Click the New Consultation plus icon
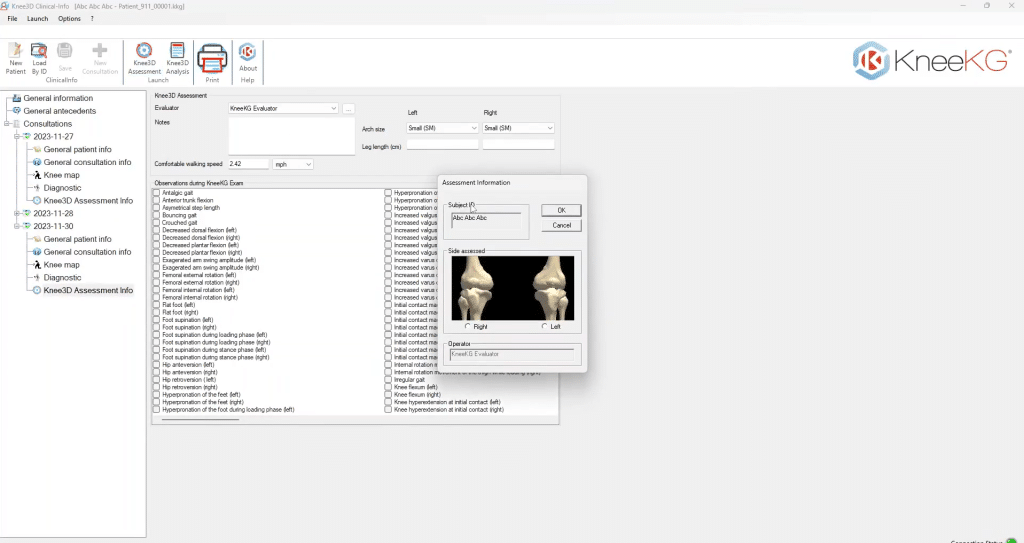Screen dimensions: 1024x543 point(99,51)
